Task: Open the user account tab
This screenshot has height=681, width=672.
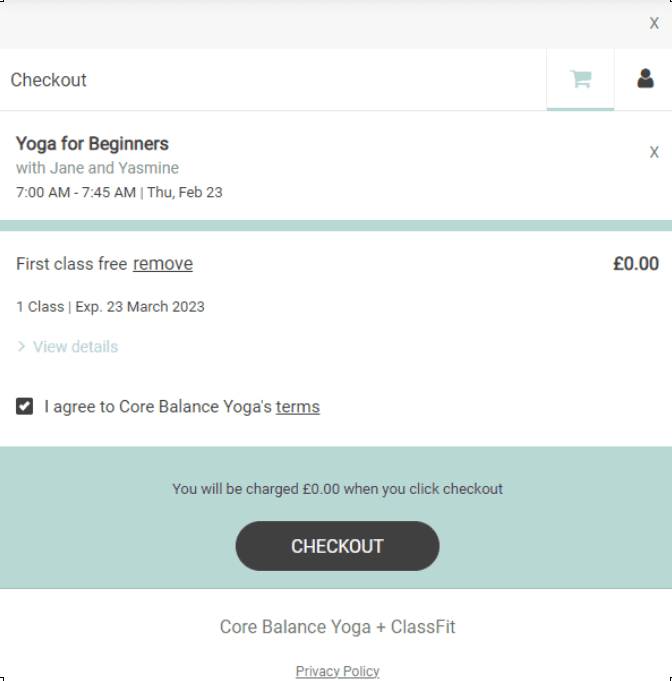Action: click(x=645, y=79)
